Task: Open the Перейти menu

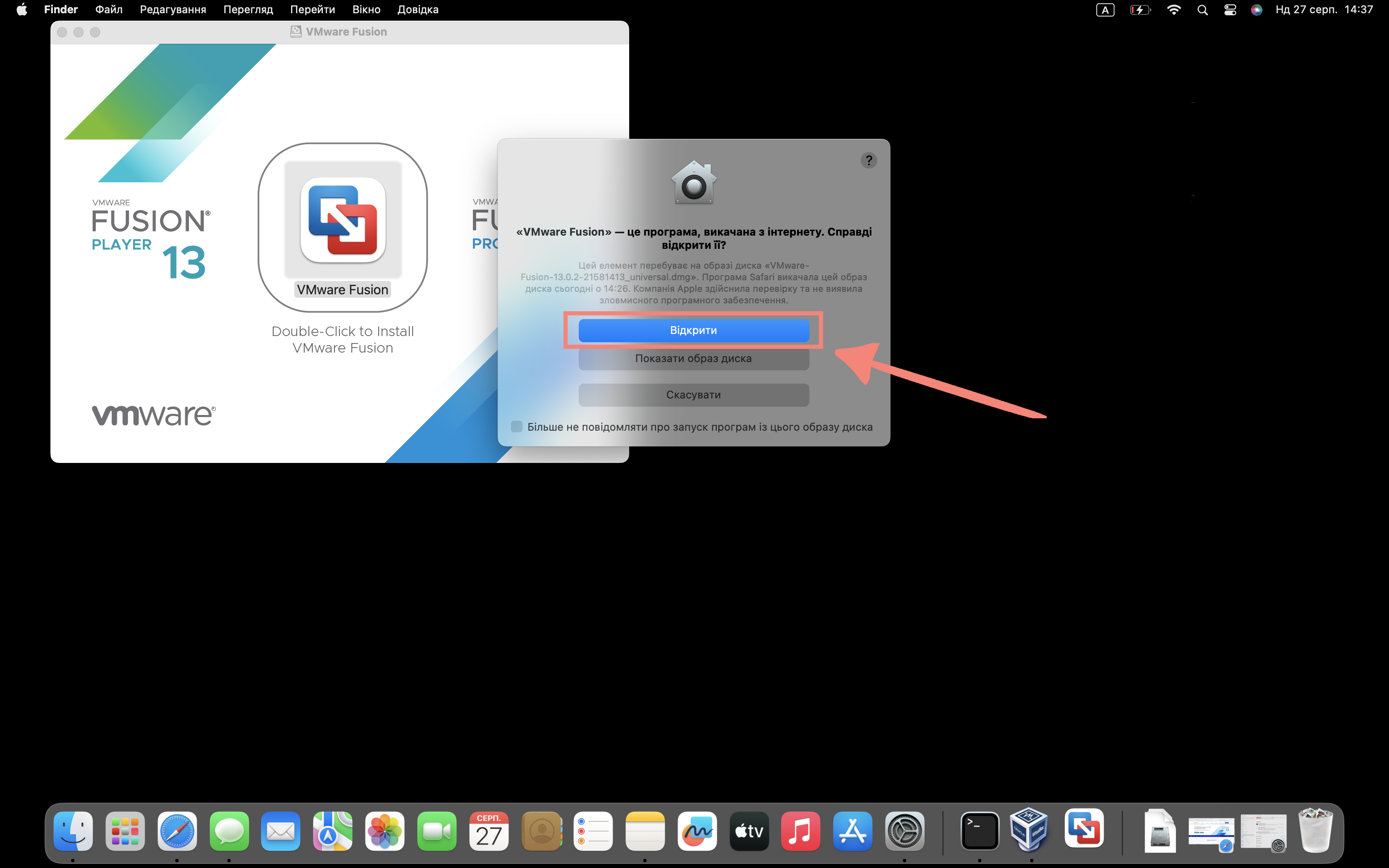Action: (x=312, y=10)
